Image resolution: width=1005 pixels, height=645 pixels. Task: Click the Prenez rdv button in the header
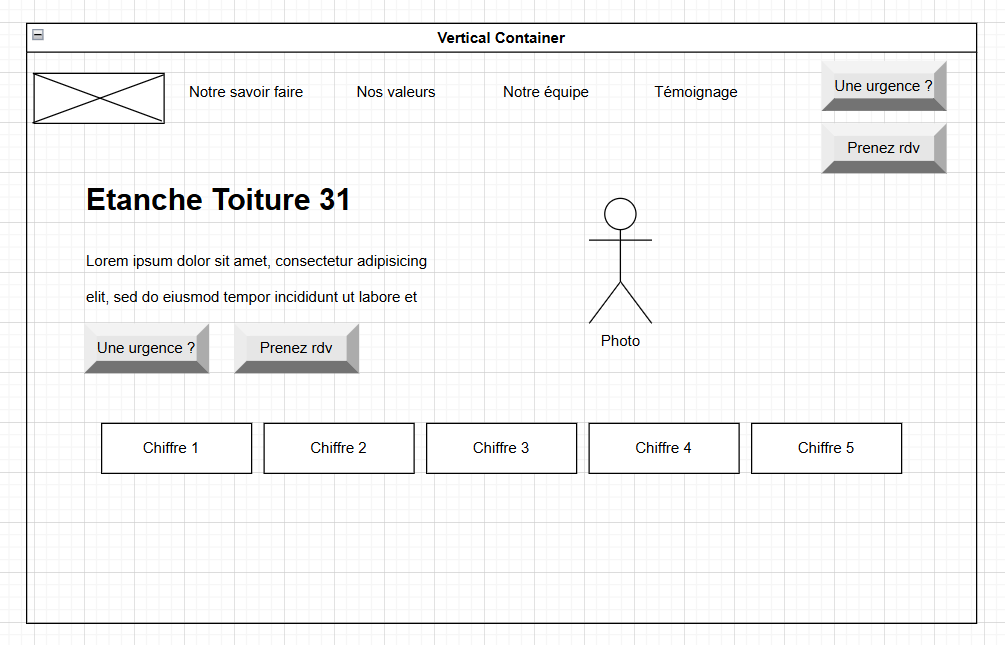883,148
